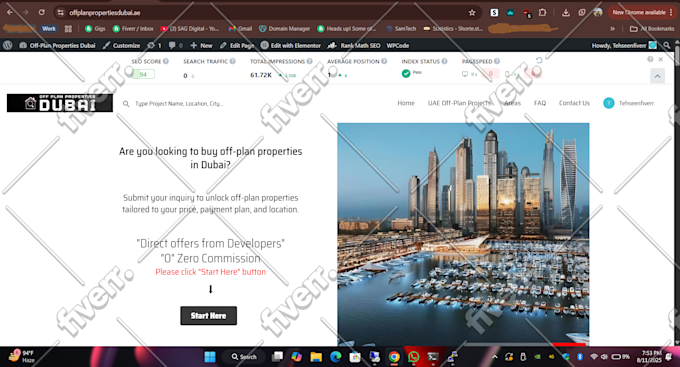
Task: Open the Gmail bookmark
Action: click(x=240, y=29)
